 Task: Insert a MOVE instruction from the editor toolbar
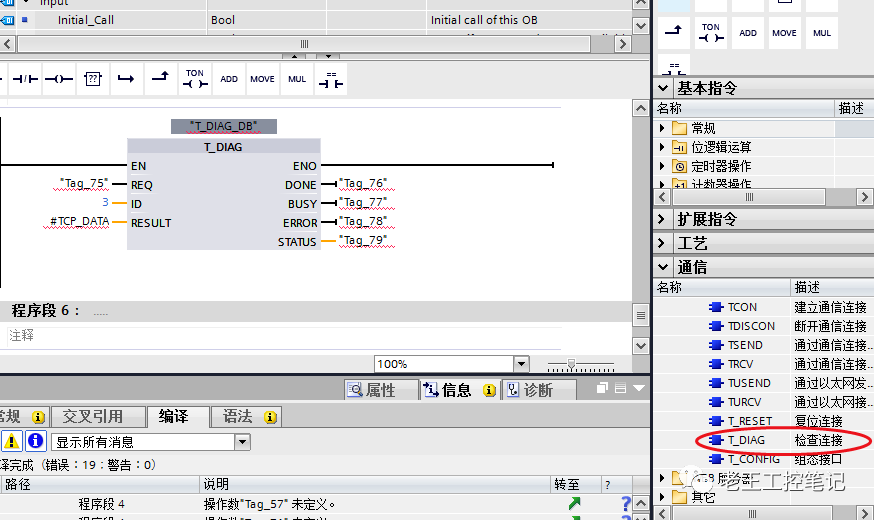pos(263,79)
